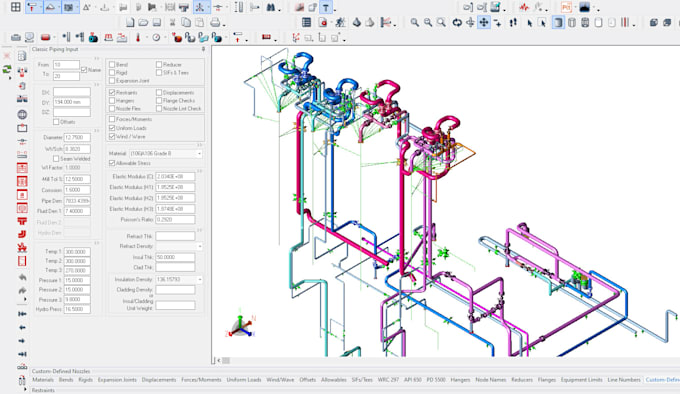Click the large text T icon
680x394 pixels.
326,7
